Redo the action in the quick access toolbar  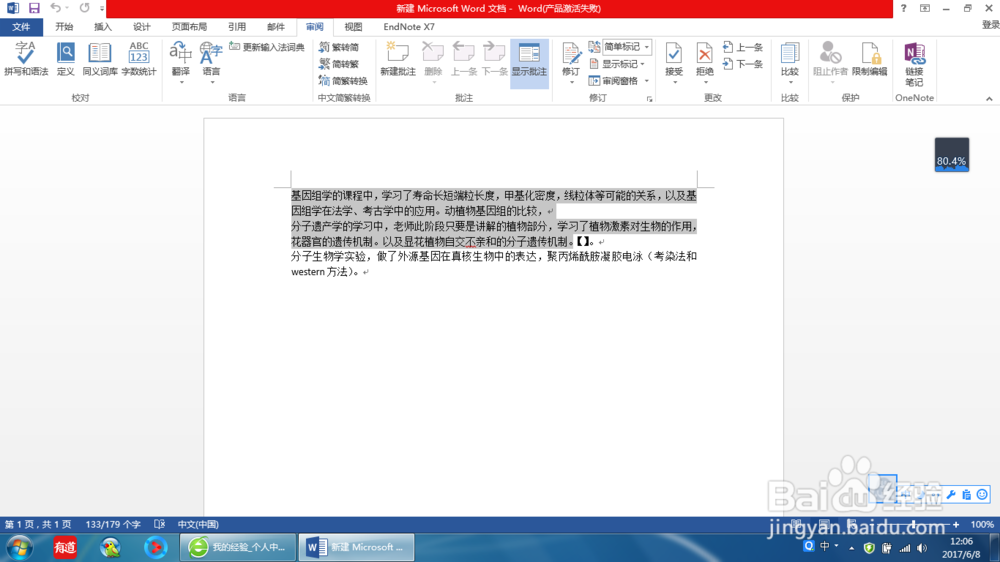[85, 8]
